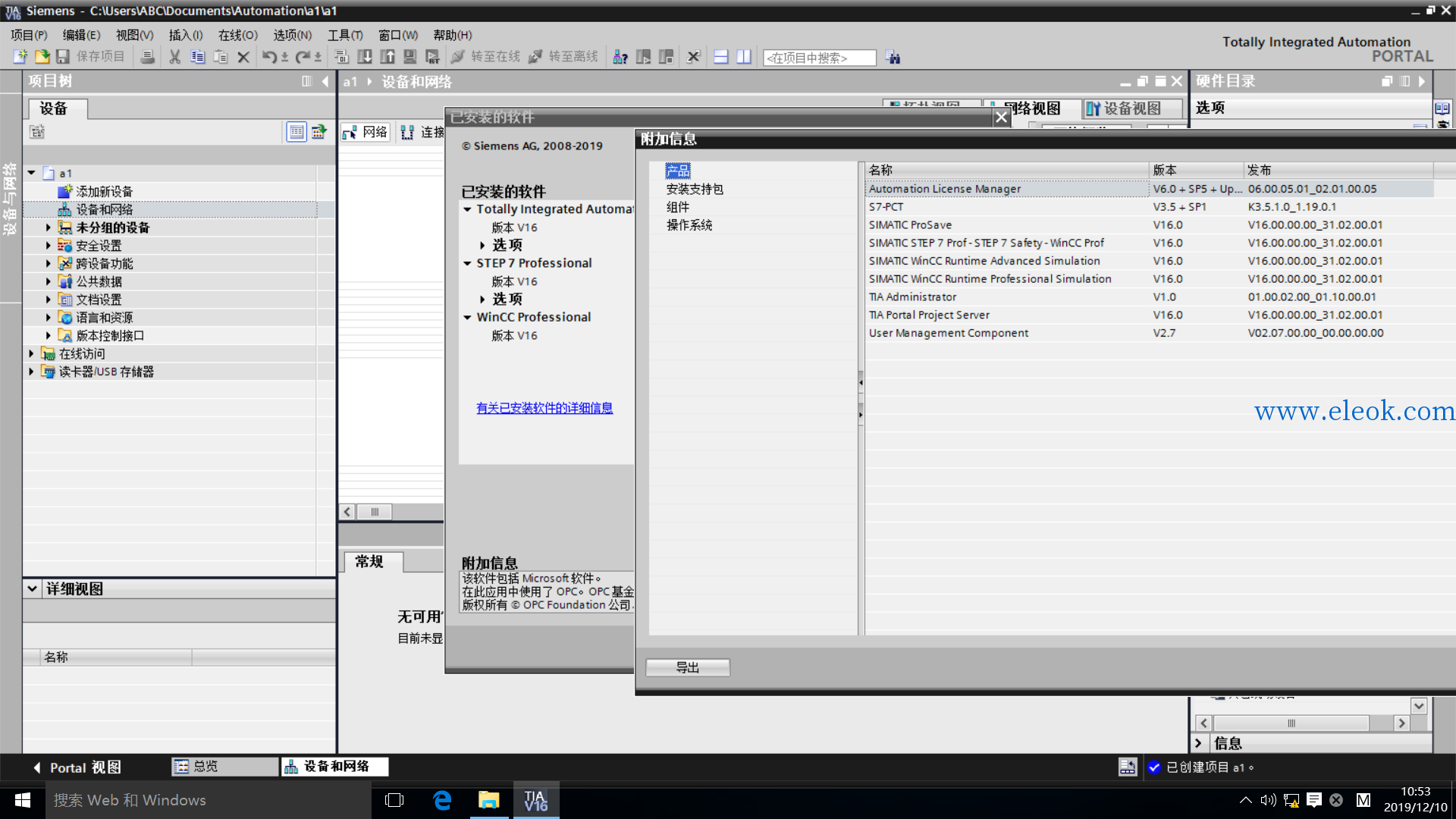Collapse the Details view panel
The image size is (1456, 819).
pyautogui.click(x=32, y=588)
